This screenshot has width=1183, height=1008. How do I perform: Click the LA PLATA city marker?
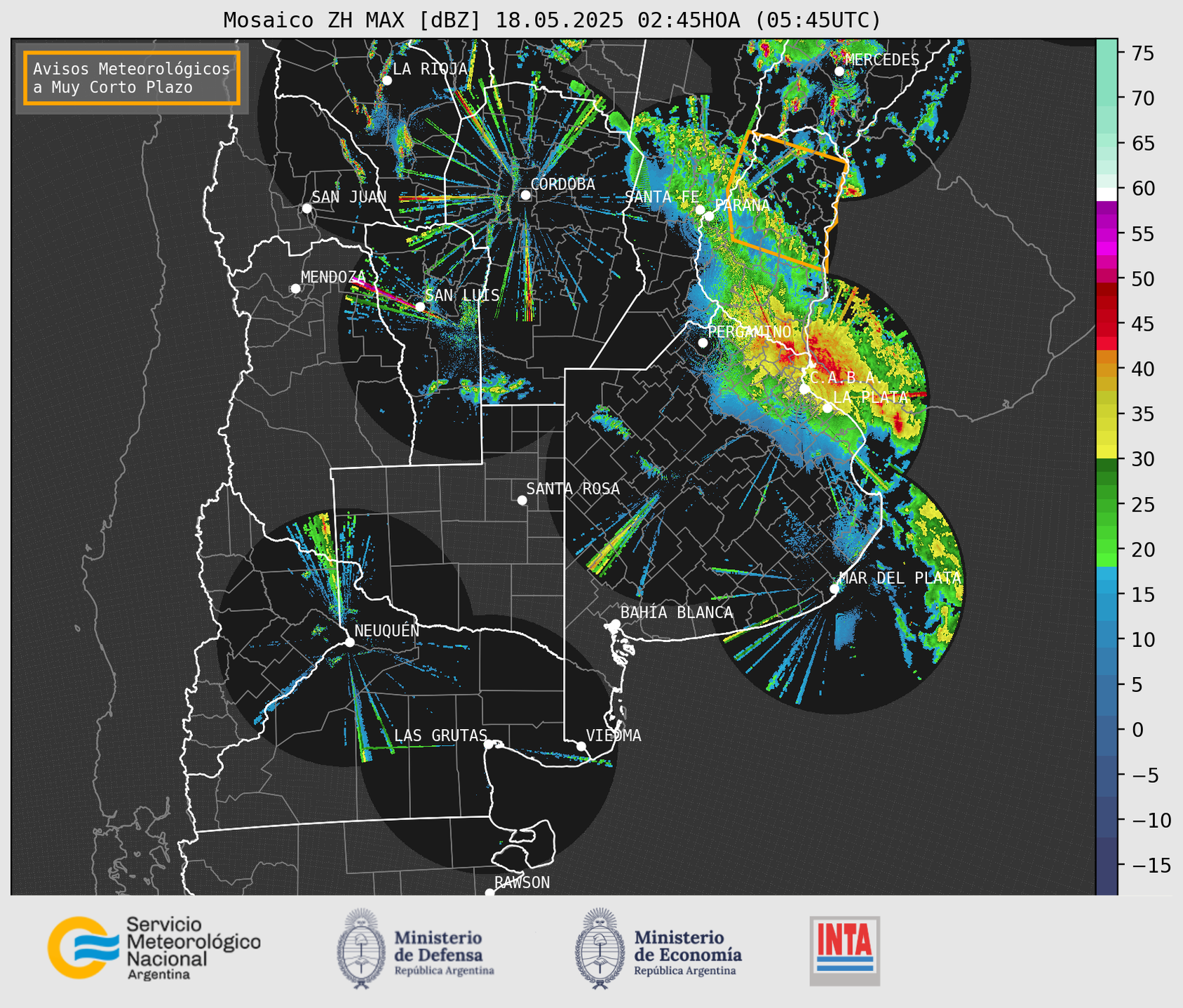tap(827, 408)
